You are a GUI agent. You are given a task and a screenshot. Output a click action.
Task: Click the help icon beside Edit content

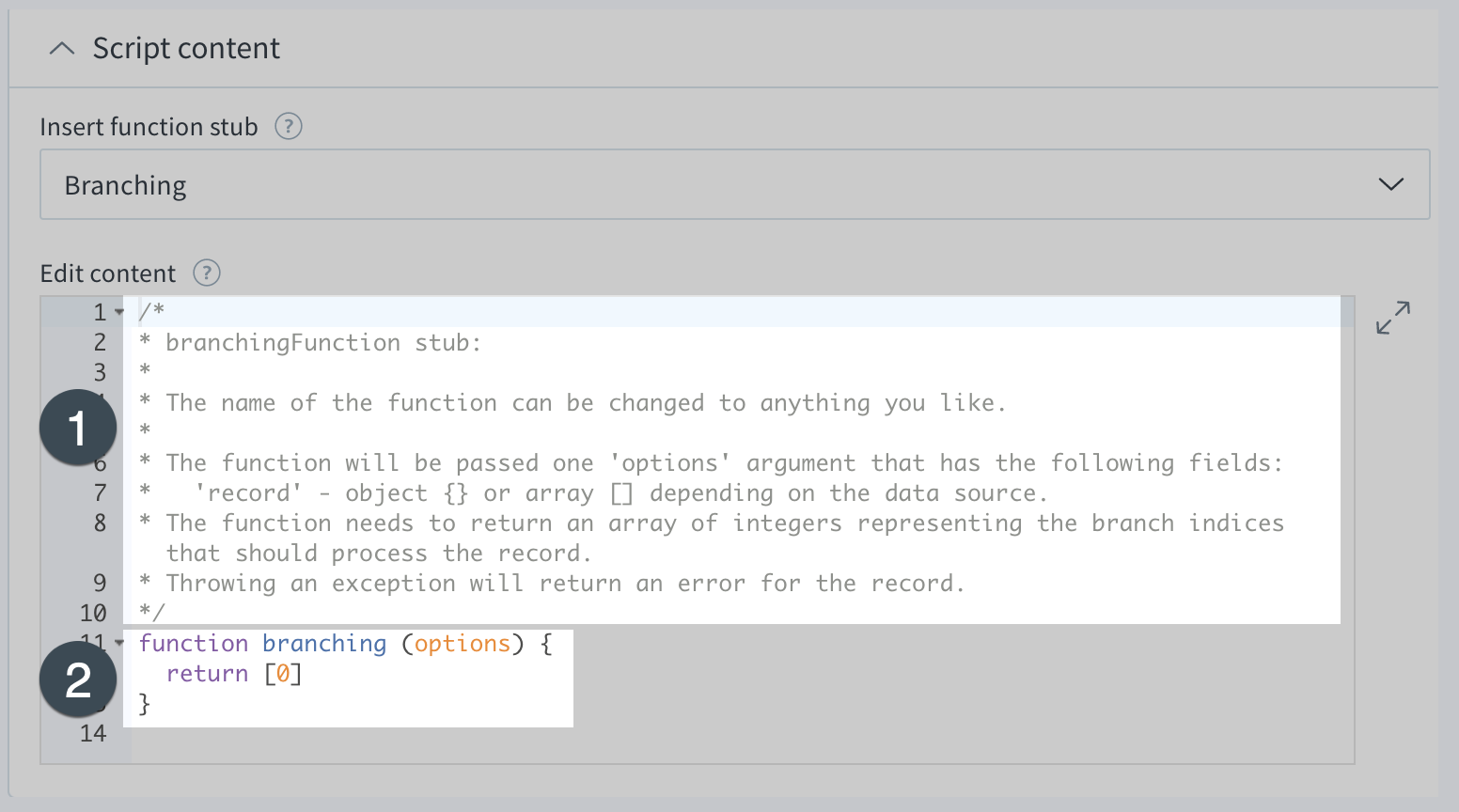tap(206, 273)
